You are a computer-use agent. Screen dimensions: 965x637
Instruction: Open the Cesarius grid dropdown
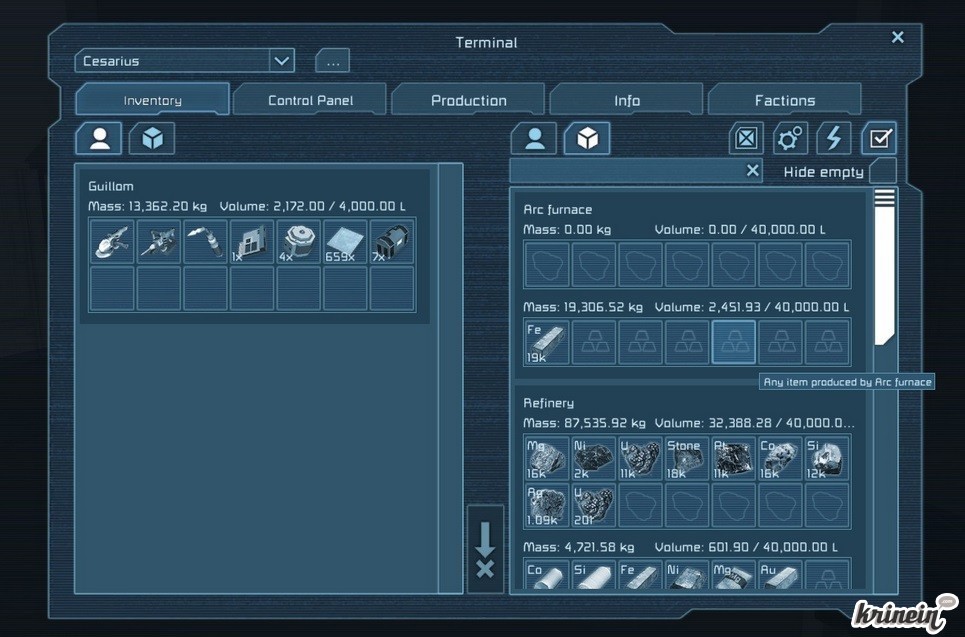click(x=282, y=61)
